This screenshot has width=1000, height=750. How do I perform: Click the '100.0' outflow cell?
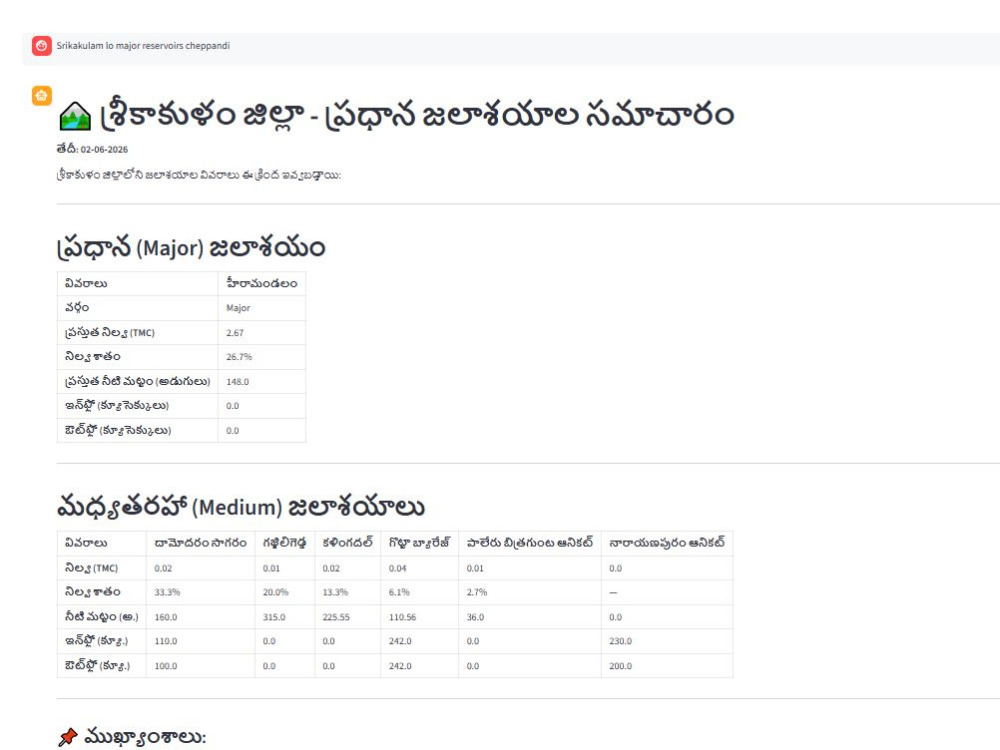[x=166, y=666]
